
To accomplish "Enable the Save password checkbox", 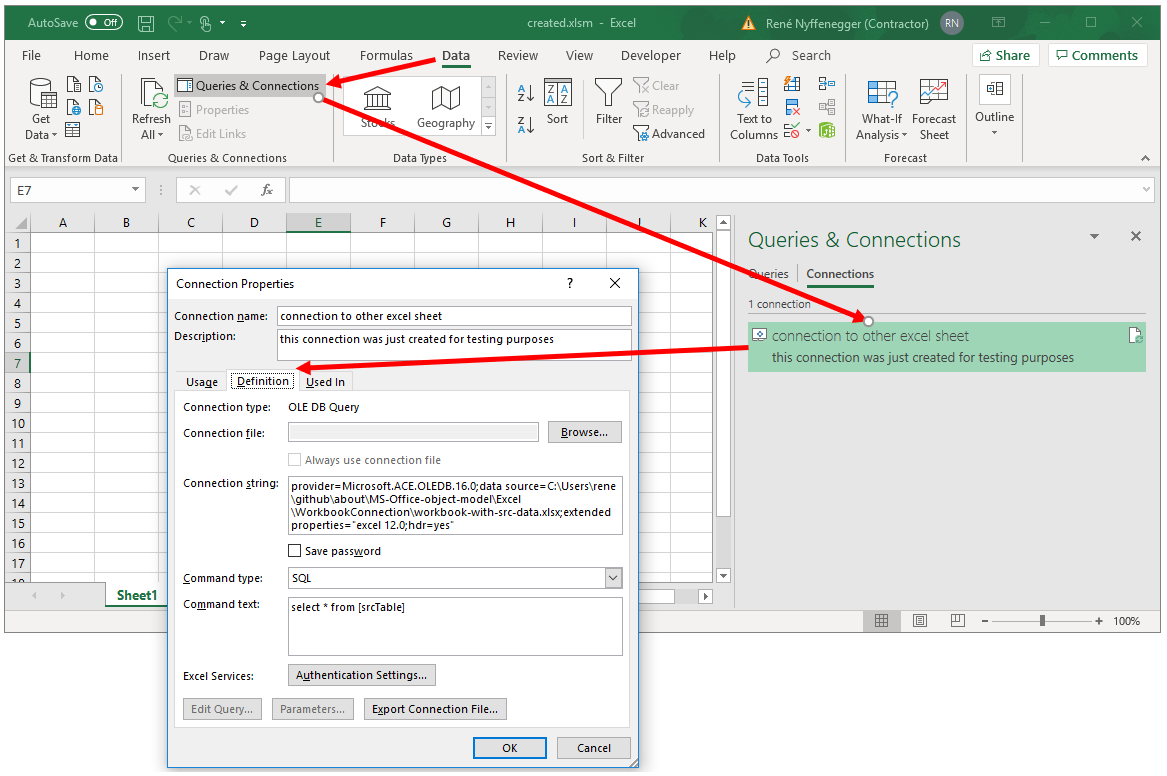I will (x=295, y=551).
